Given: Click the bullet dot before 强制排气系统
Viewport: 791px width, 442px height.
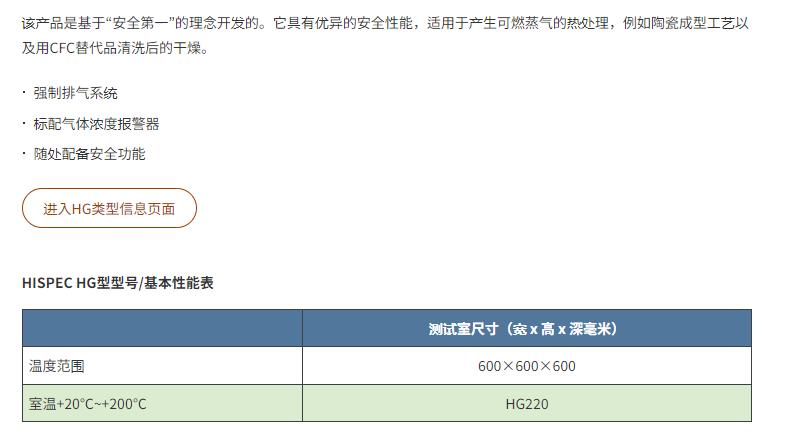Looking at the screenshot, I should pos(24,92).
